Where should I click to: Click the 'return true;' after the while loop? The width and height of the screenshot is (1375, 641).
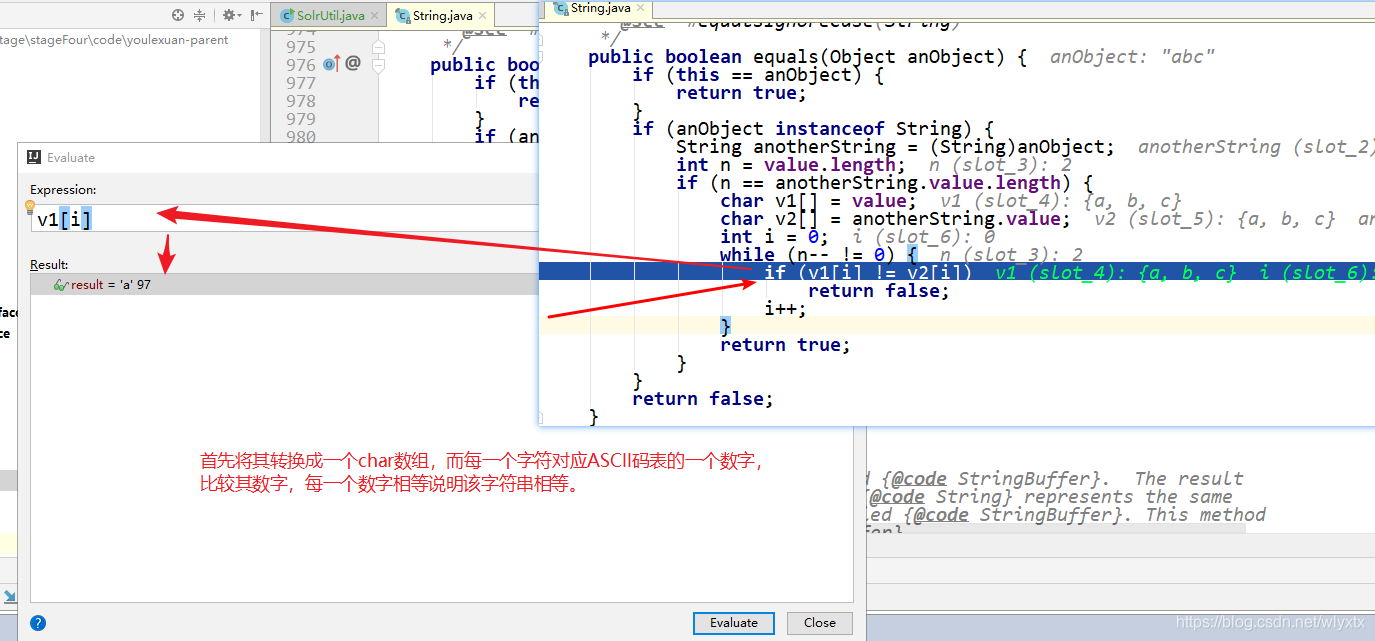785,344
